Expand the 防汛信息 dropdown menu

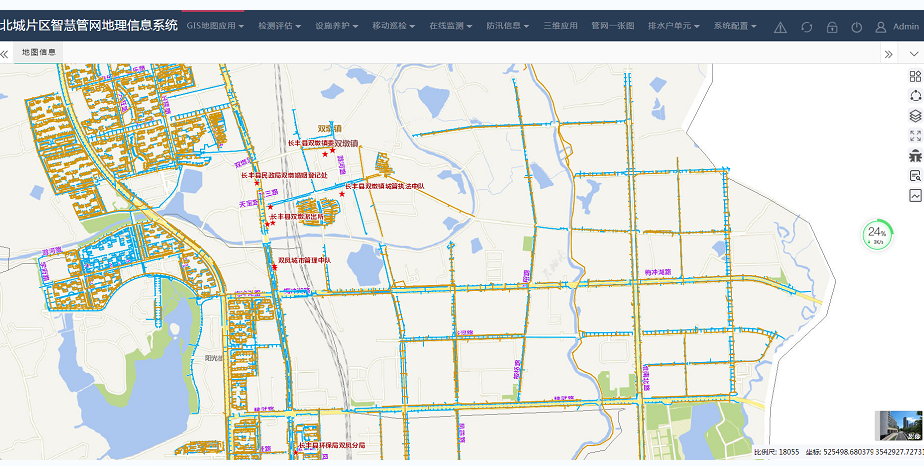(x=508, y=26)
